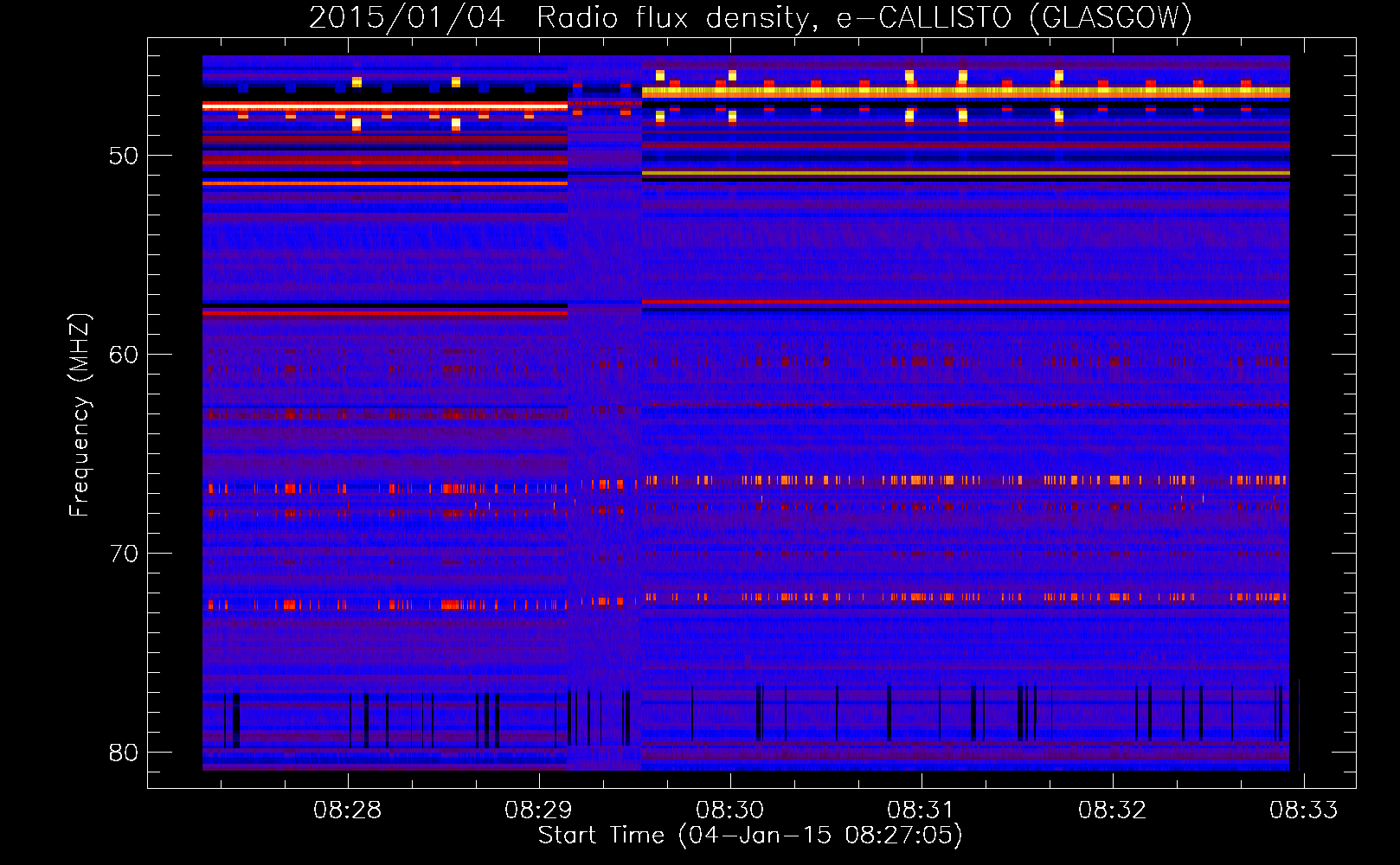
Task: Click the plot title '2015/01/04 Radio flux density, e-CALLISTO (GLASGOW)'
Action: [x=750, y=17]
